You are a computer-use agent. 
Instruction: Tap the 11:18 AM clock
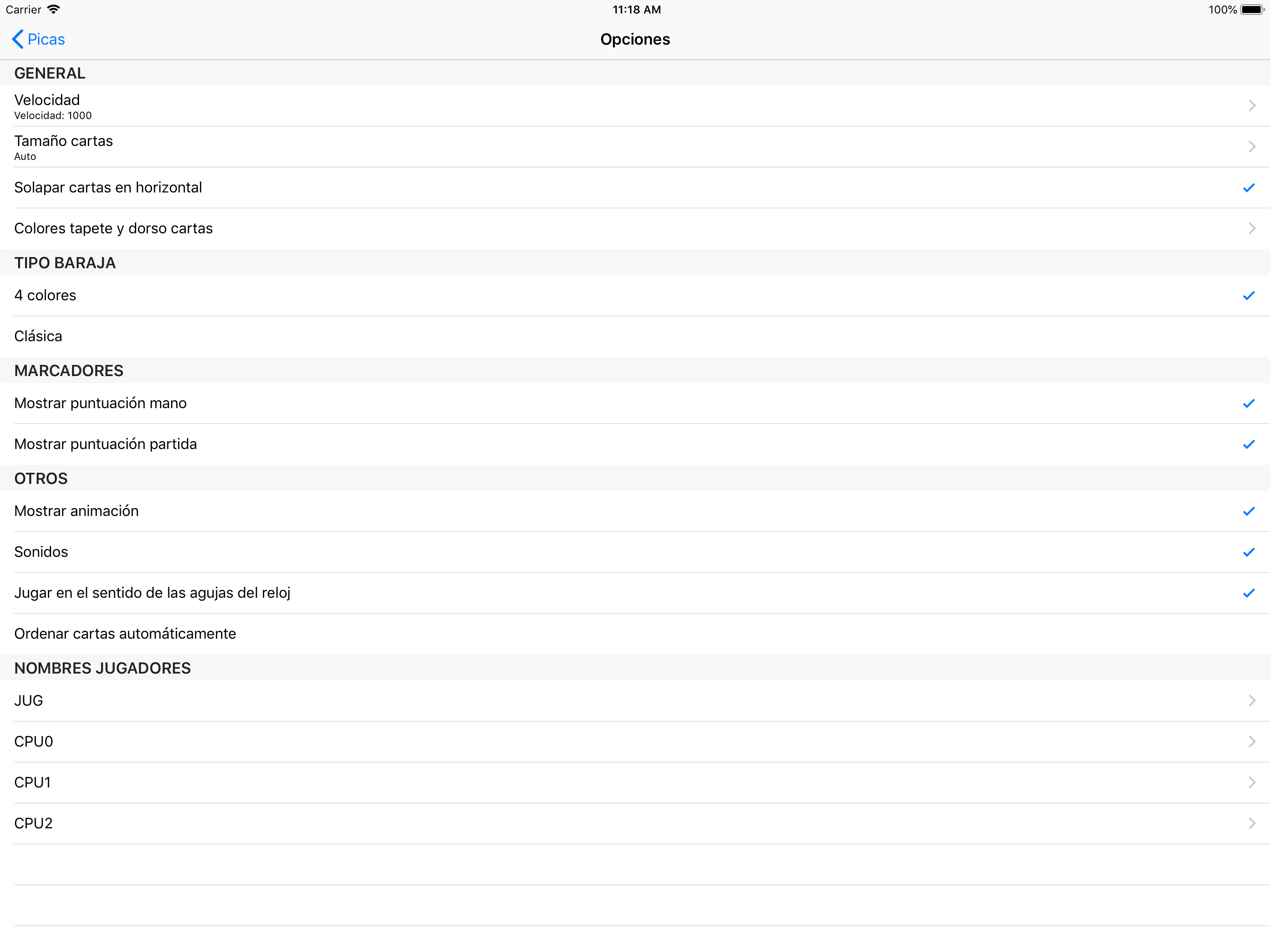(636, 10)
